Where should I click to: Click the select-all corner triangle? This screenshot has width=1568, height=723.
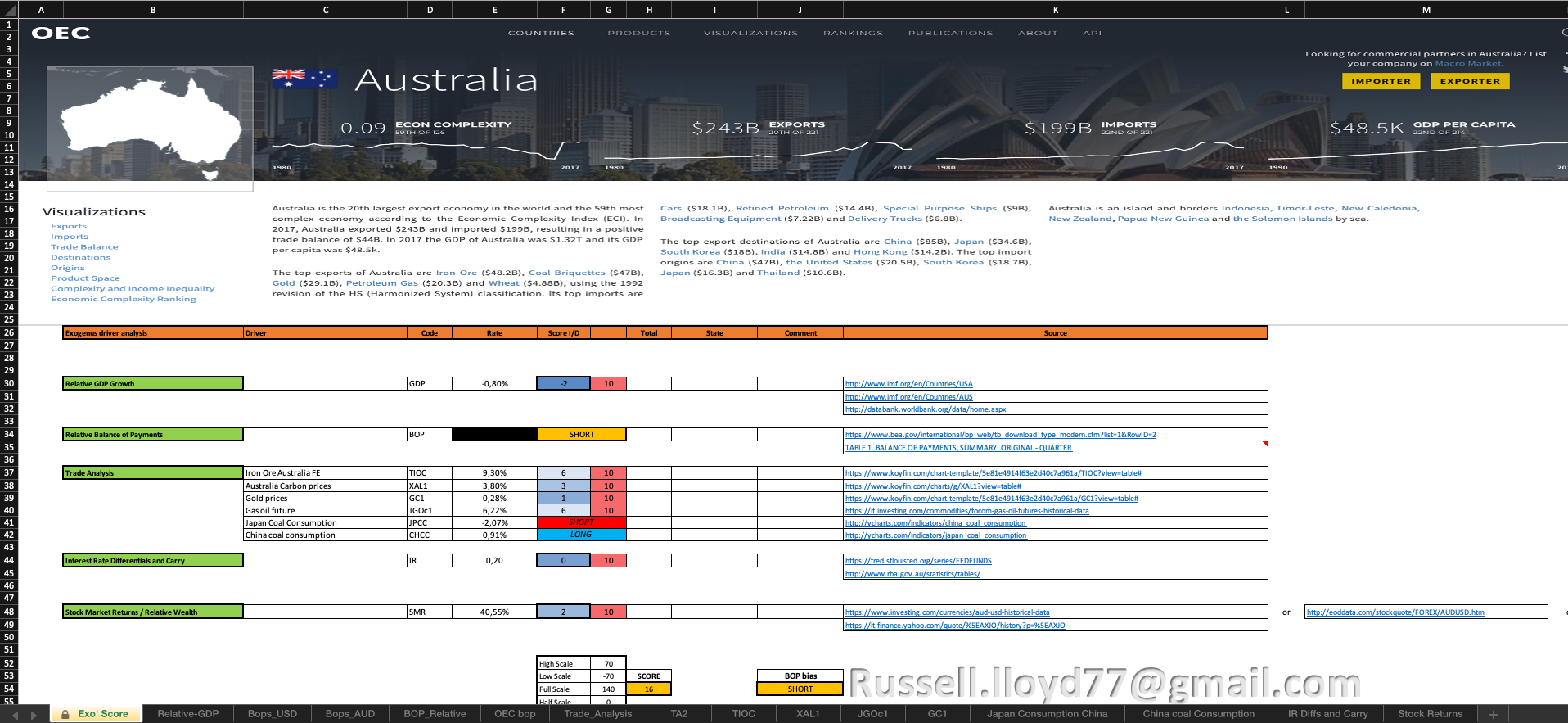pos(9,9)
